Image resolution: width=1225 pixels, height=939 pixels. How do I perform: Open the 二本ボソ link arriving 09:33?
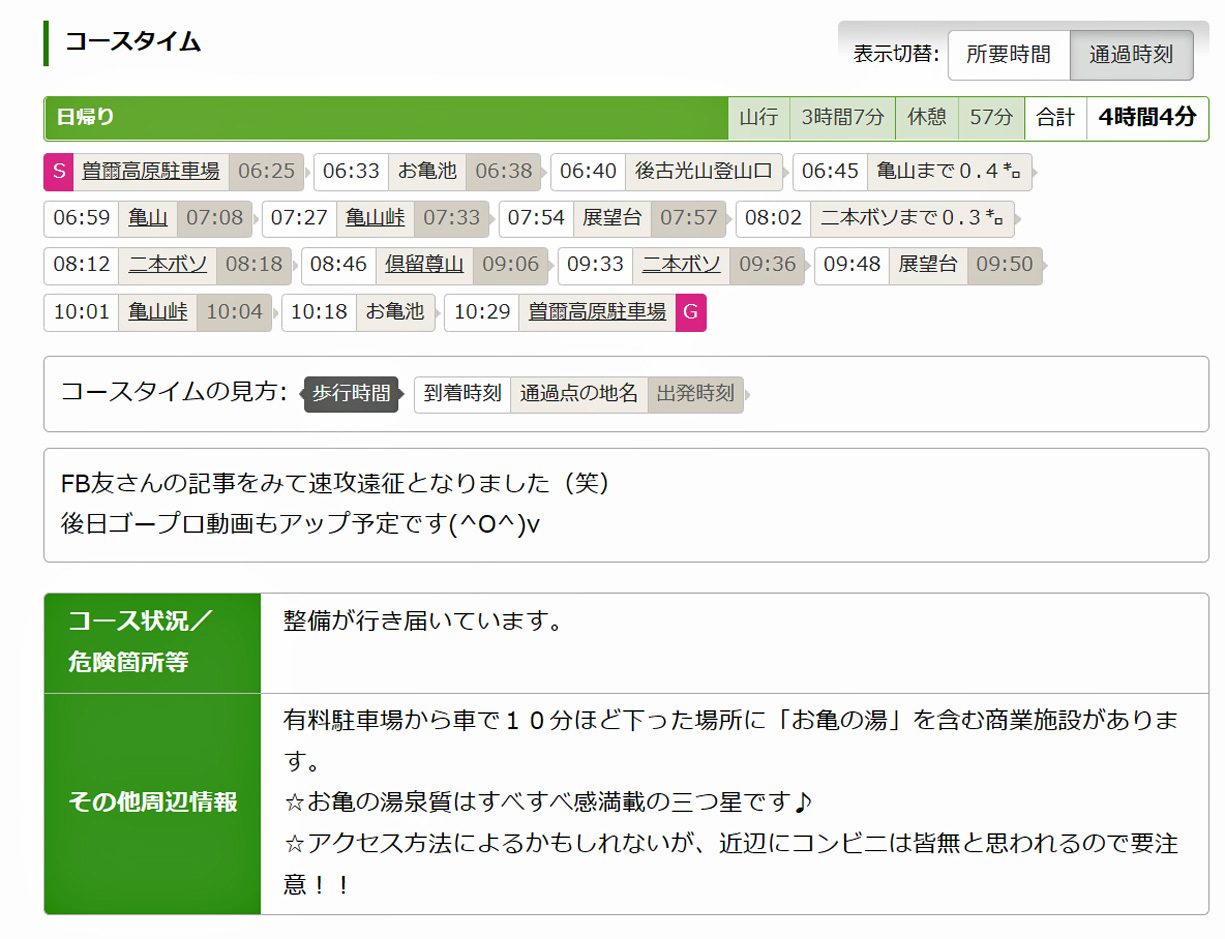[681, 265]
